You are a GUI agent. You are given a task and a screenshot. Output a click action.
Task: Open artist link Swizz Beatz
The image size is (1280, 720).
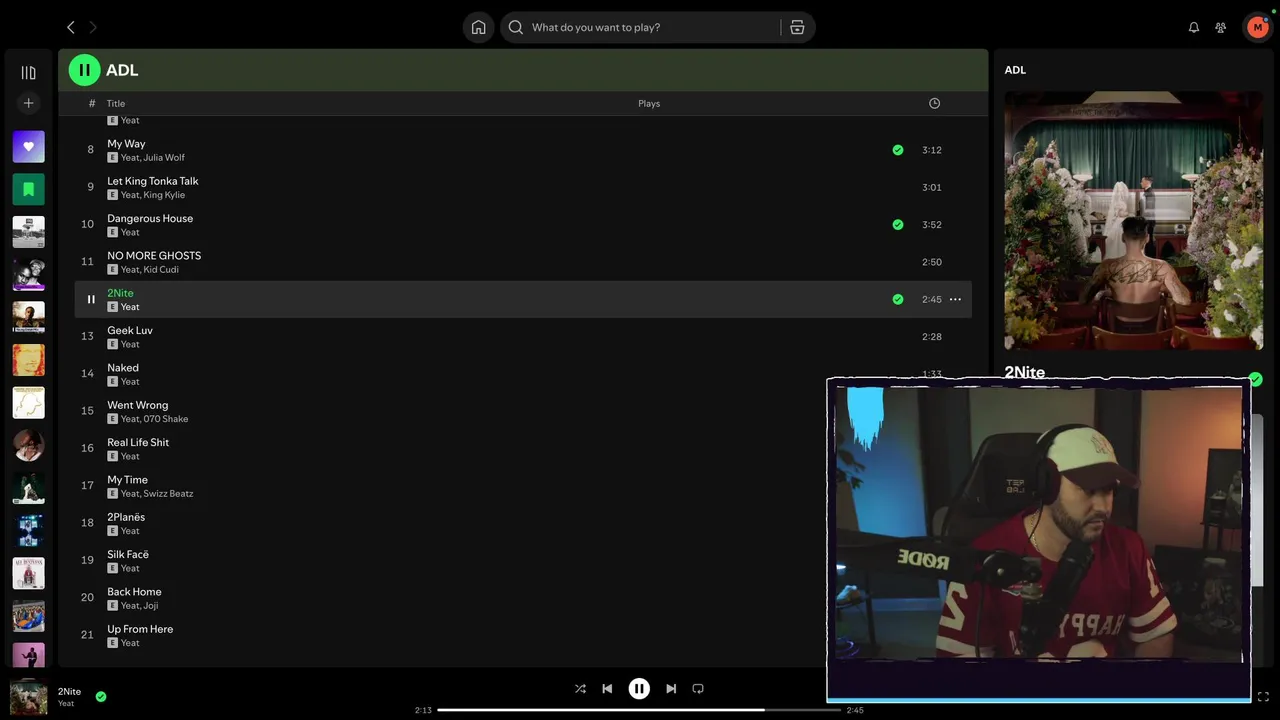169,494
